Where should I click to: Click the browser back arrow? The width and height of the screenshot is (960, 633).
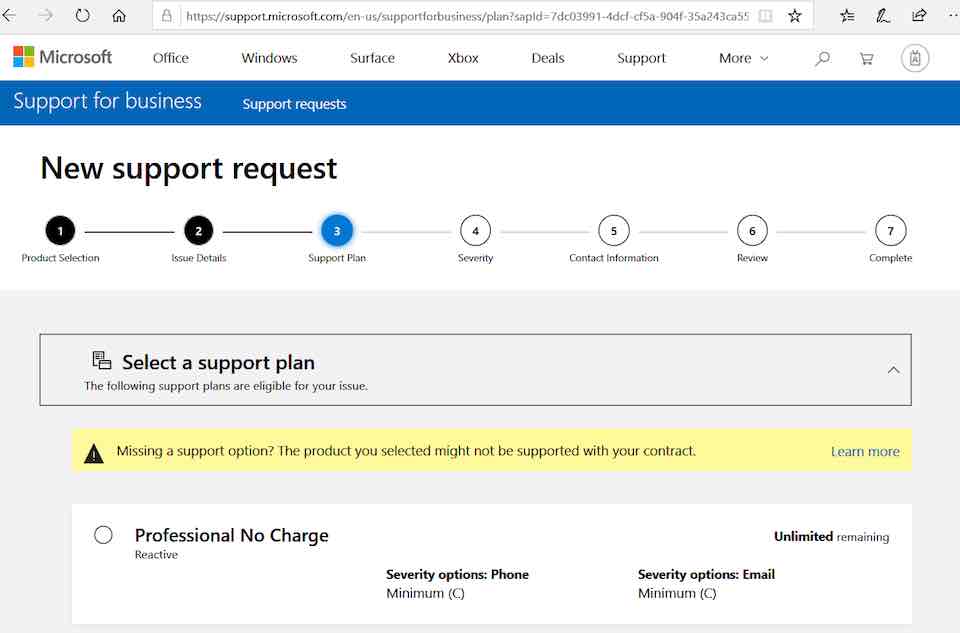pos(9,15)
